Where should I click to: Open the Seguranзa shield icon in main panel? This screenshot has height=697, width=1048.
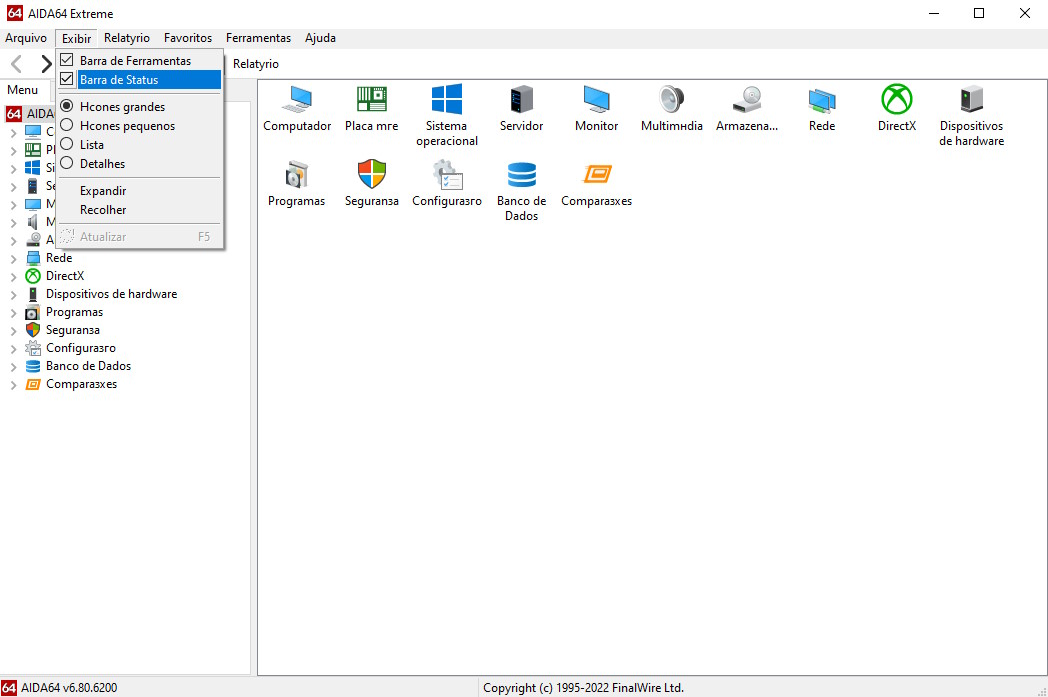[x=372, y=174]
